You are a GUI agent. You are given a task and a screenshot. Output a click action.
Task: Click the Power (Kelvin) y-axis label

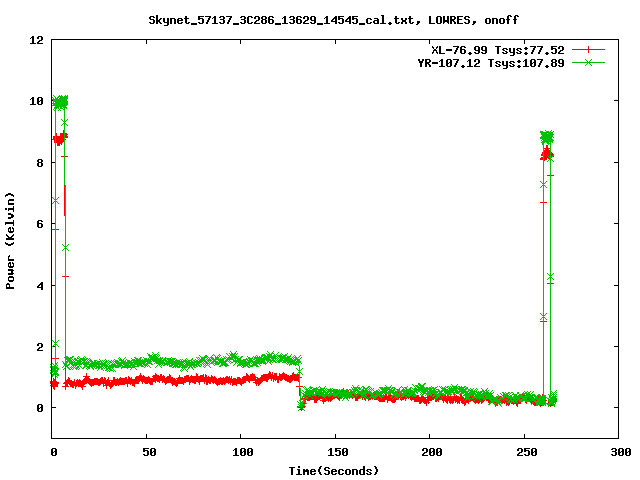(10, 241)
